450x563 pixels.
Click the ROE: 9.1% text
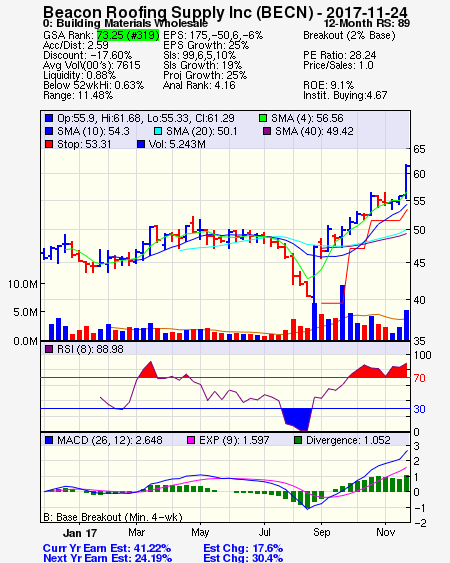click(x=328, y=85)
